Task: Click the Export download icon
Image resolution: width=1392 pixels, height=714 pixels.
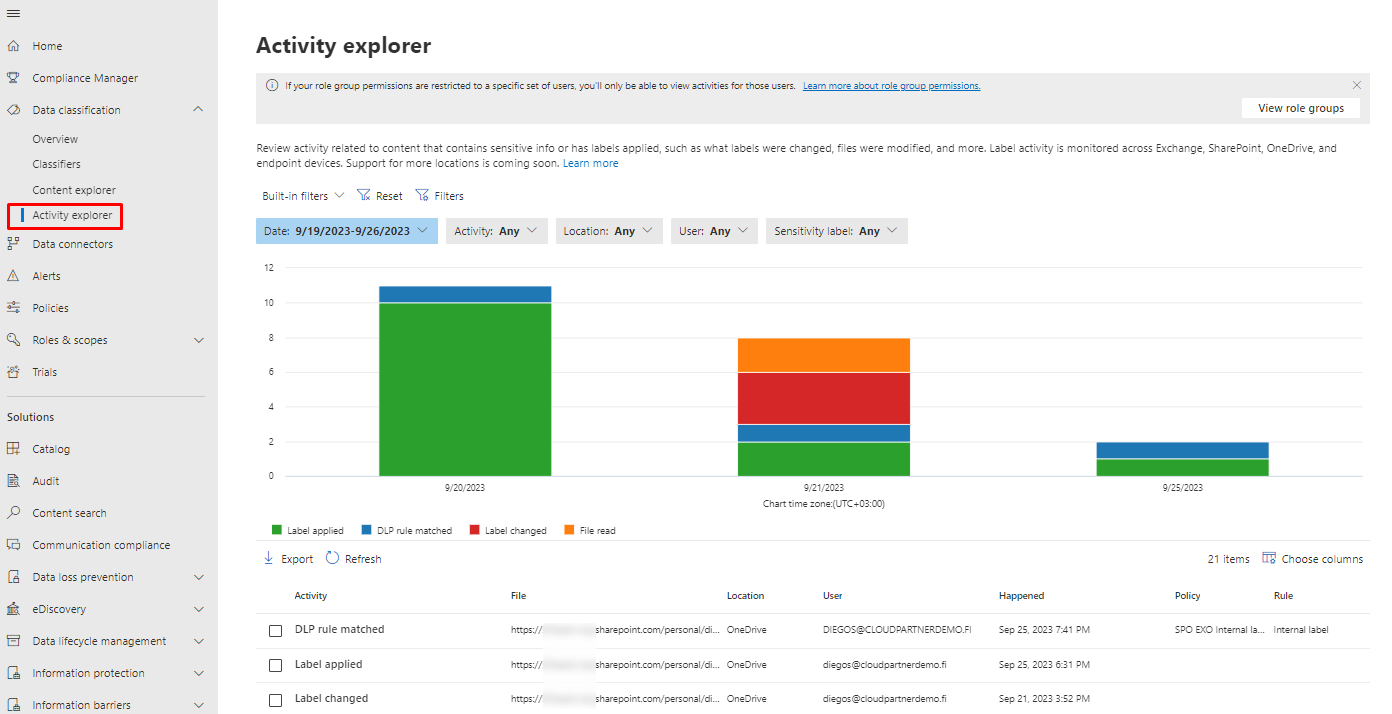Action: (269, 559)
